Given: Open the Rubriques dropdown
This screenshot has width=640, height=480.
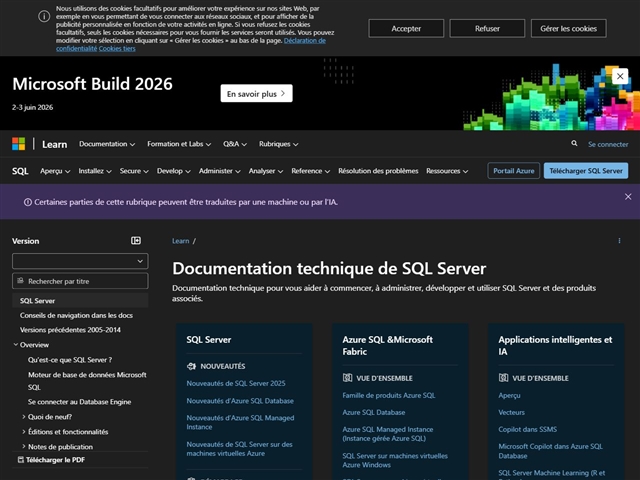Looking at the screenshot, I should tap(278, 144).
